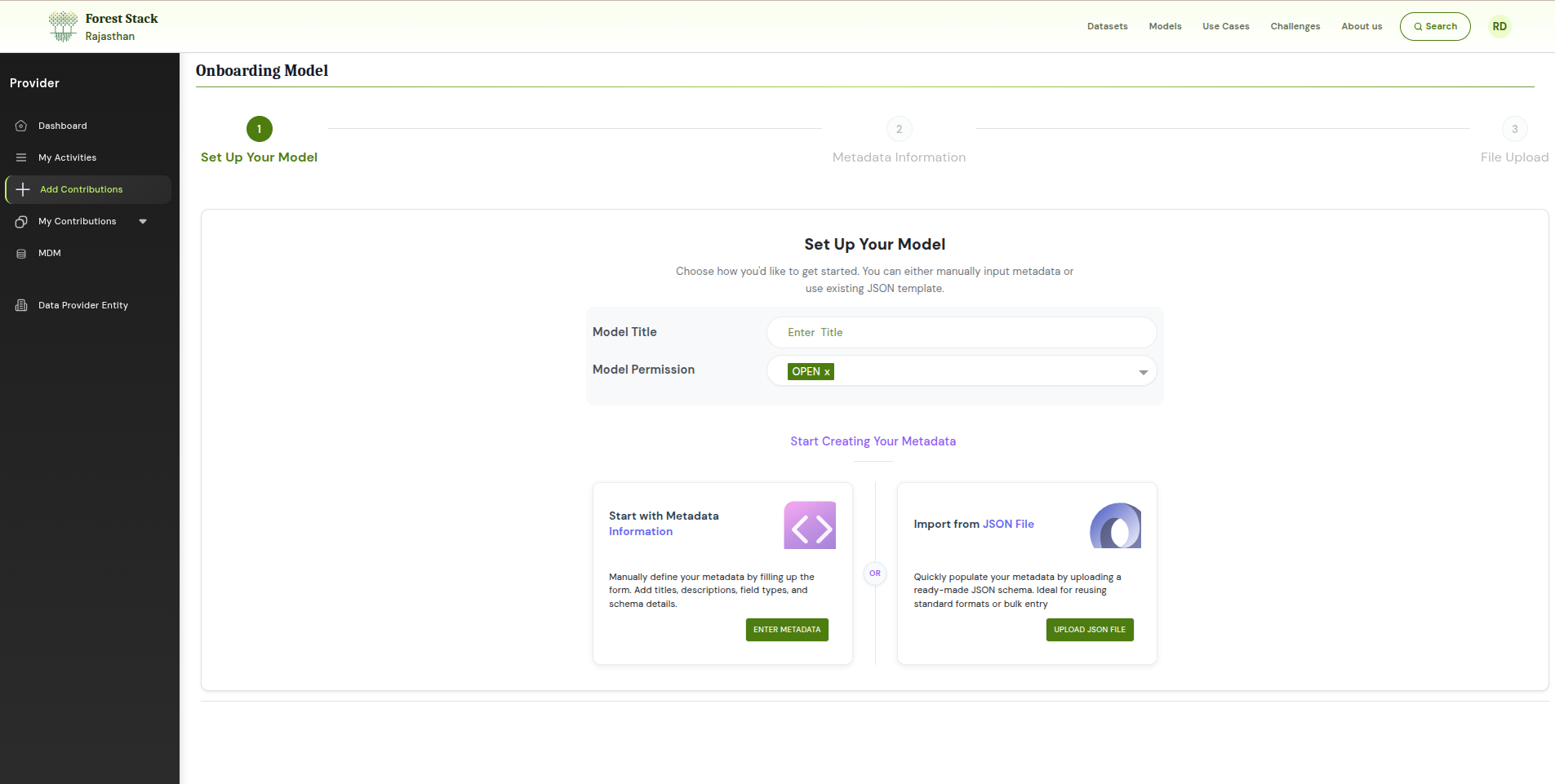Expand My Contributions submenu arrow
The height and width of the screenshot is (784, 1555).
tap(143, 221)
